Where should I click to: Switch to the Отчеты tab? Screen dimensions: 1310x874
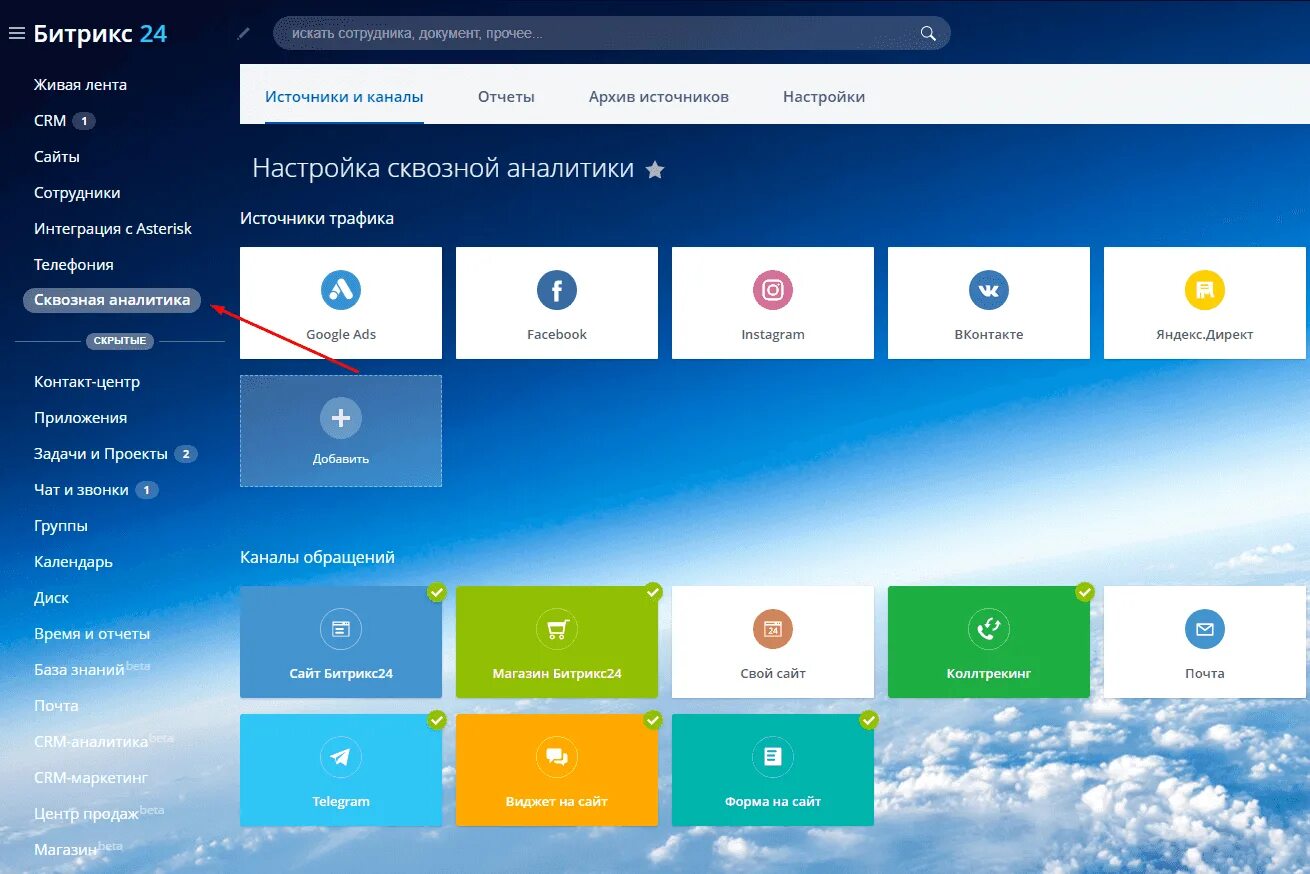pos(506,96)
